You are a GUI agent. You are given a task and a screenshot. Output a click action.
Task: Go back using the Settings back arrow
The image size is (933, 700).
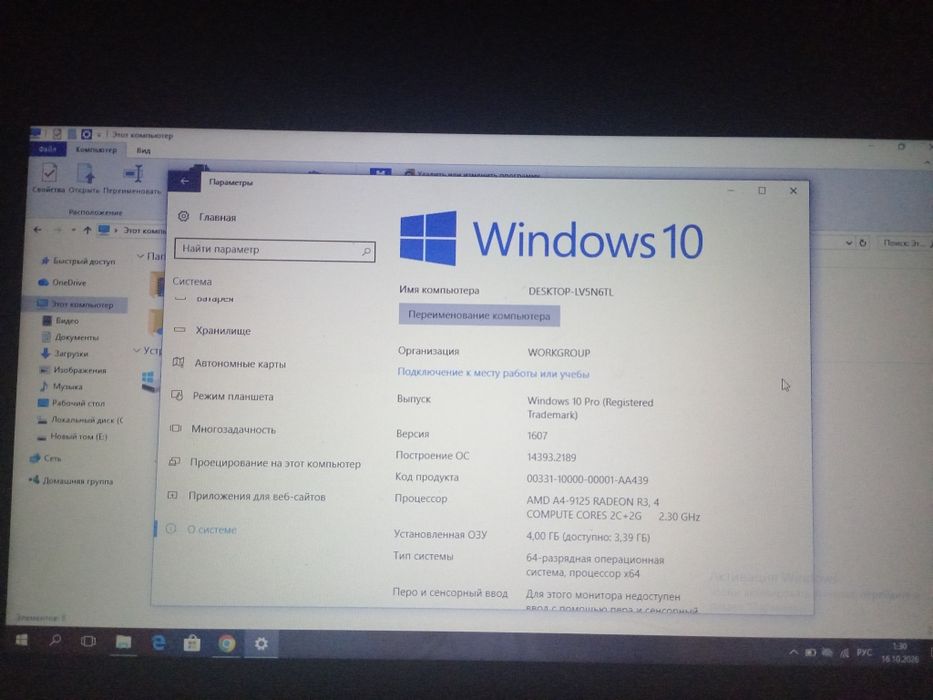(184, 181)
